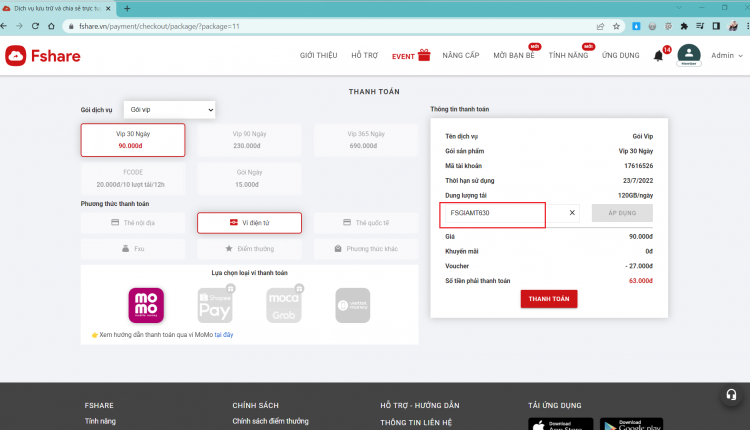Choose the FCODE package
Screen dimensions: 750x430
(133, 178)
